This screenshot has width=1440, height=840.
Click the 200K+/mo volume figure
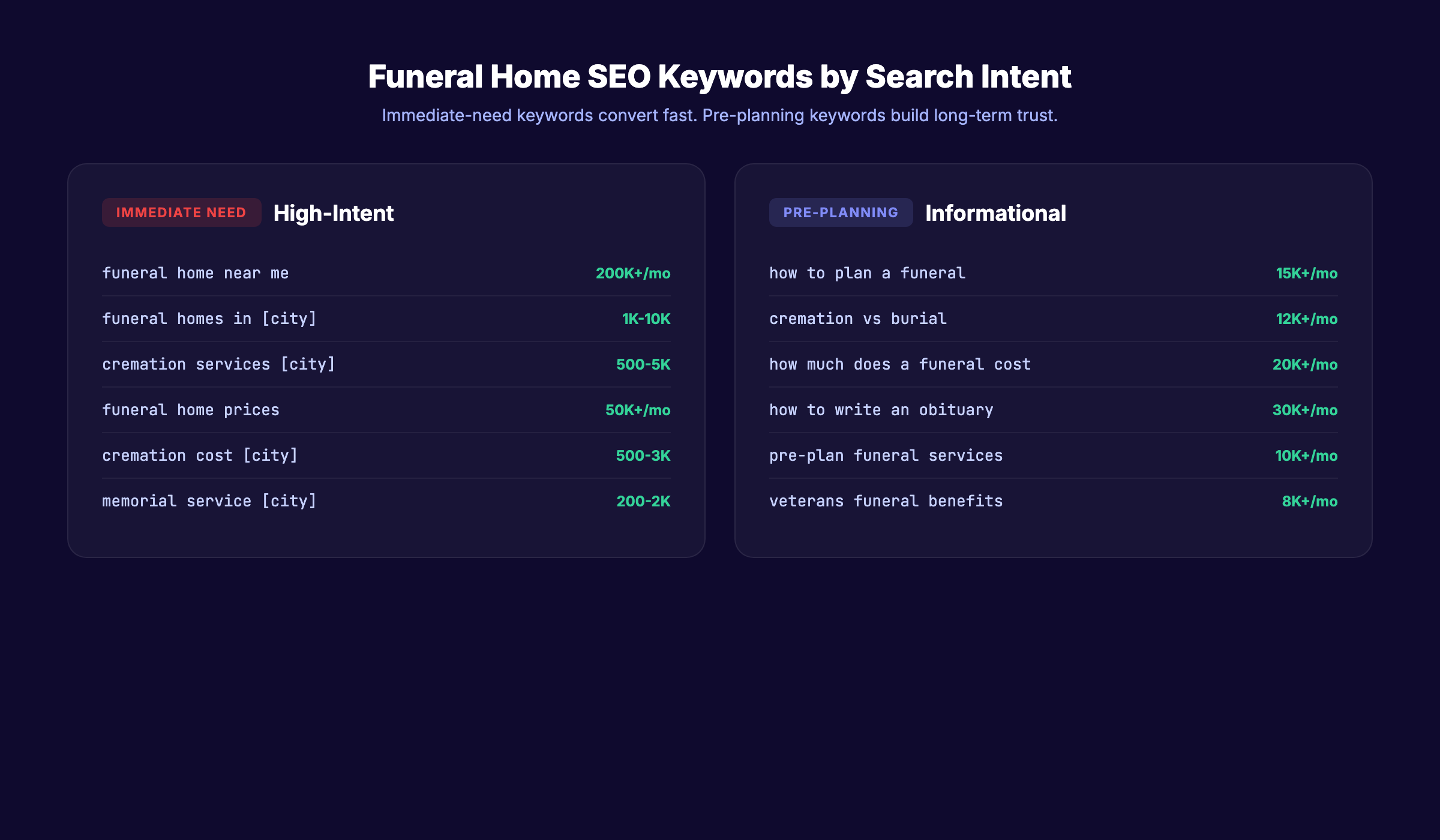(x=632, y=273)
